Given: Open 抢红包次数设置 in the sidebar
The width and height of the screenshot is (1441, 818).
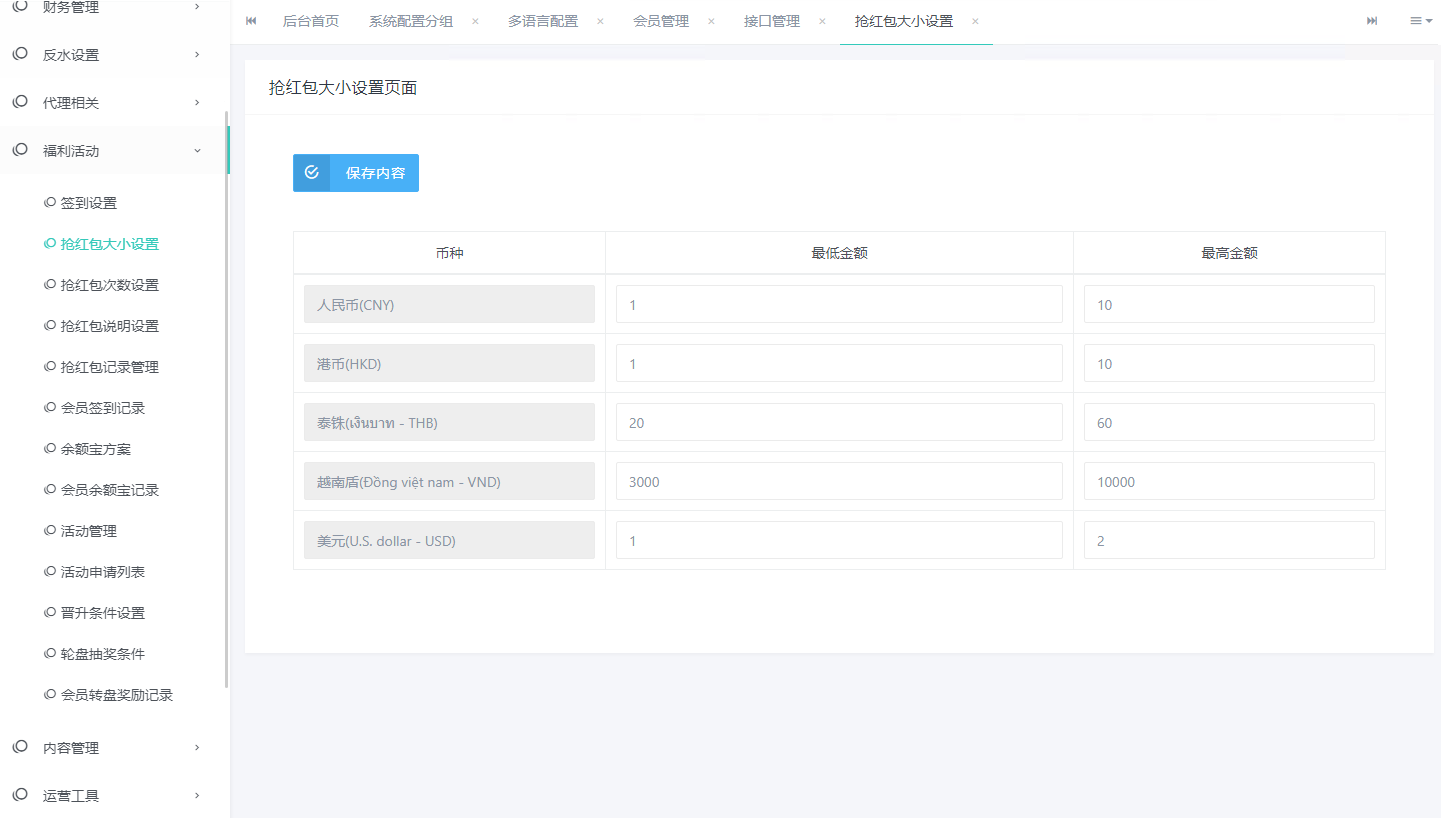Looking at the screenshot, I should click(109, 285).
